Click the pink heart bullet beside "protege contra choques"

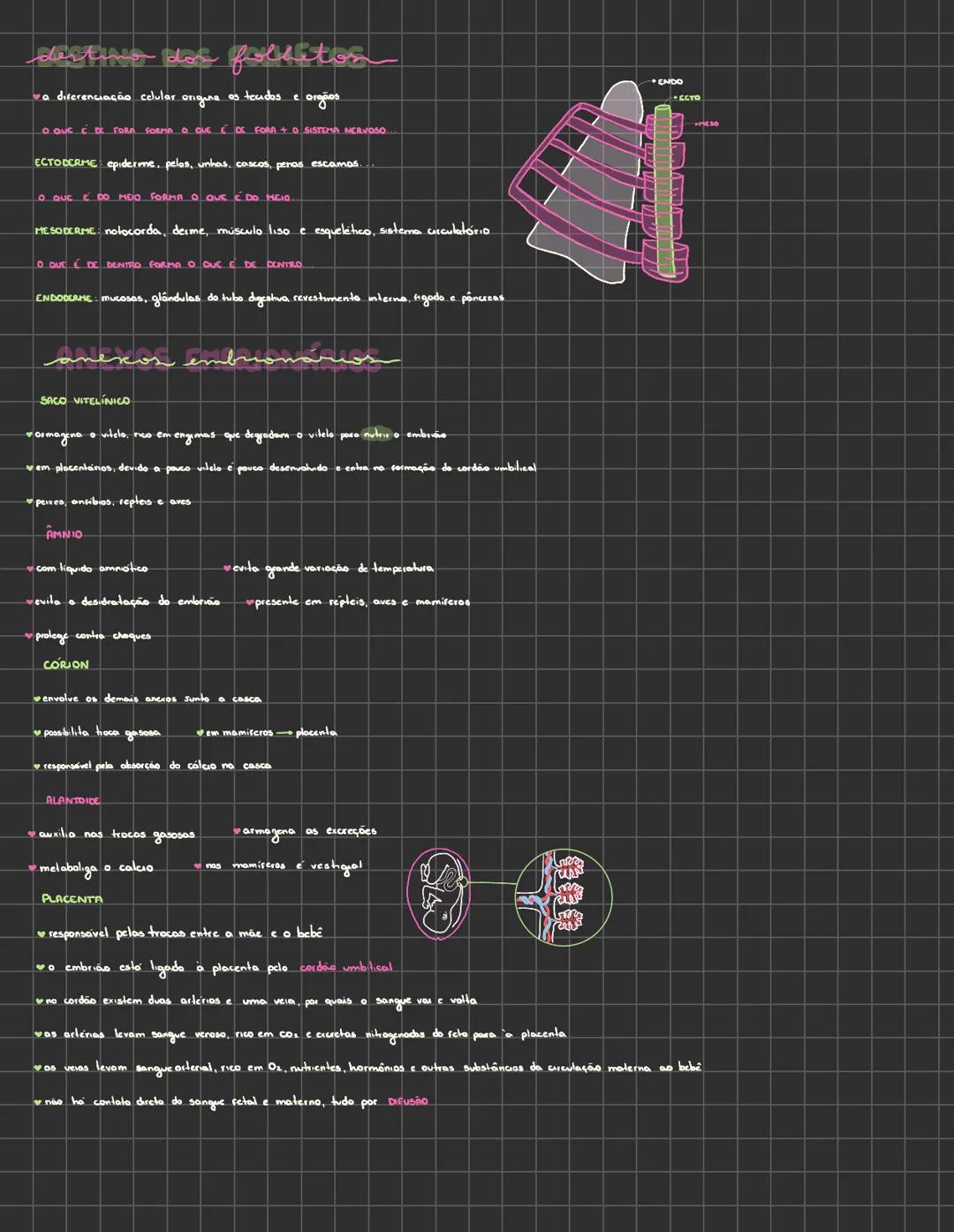point(29,636)
